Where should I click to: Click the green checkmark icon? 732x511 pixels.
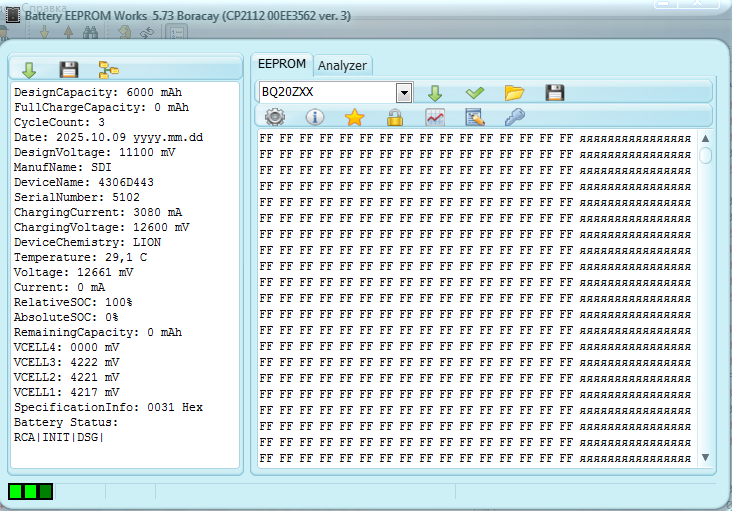pos(475,93)
